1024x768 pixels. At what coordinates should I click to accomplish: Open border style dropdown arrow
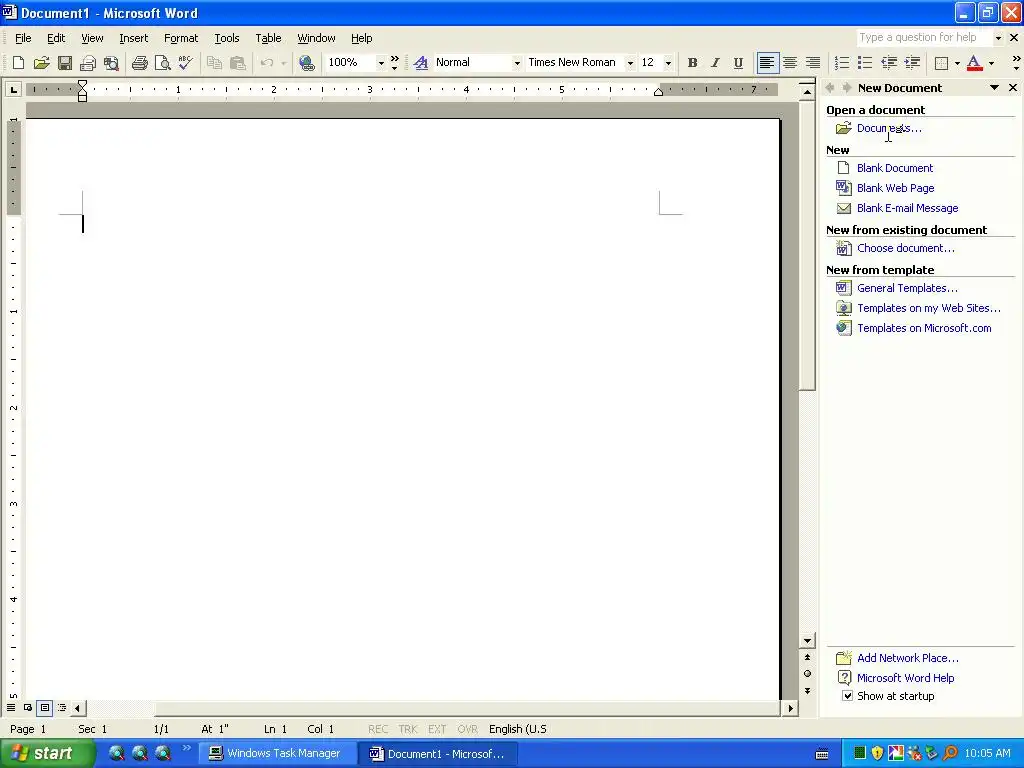tap(957, 63)
